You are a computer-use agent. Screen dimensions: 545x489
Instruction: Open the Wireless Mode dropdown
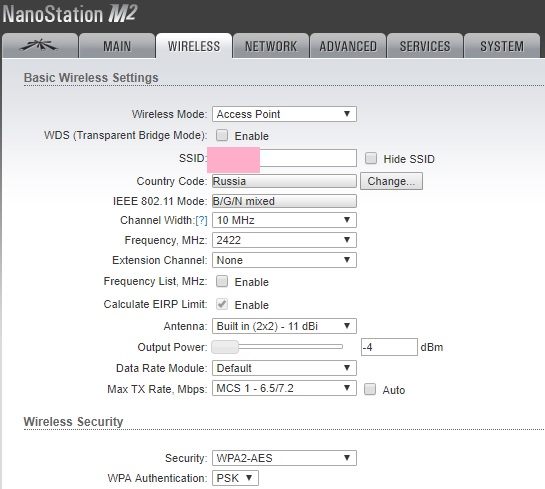click(x=284, y=114)
